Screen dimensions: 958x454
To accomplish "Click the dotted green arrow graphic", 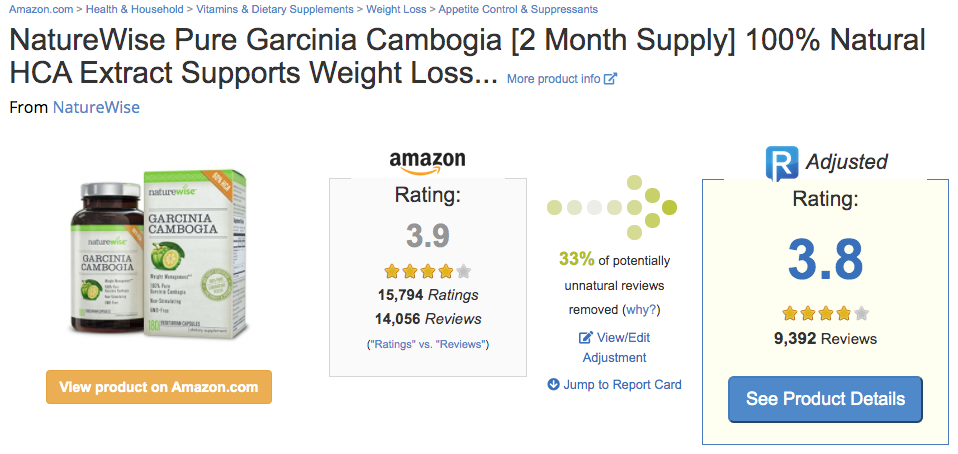I will (612, 207).
